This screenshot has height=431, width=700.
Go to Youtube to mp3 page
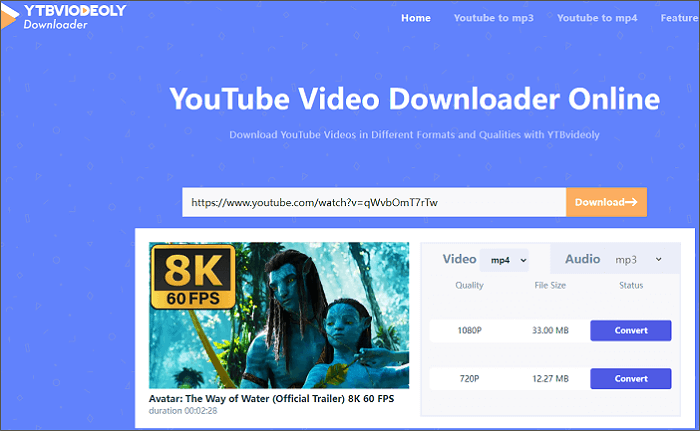click(493, 18)
